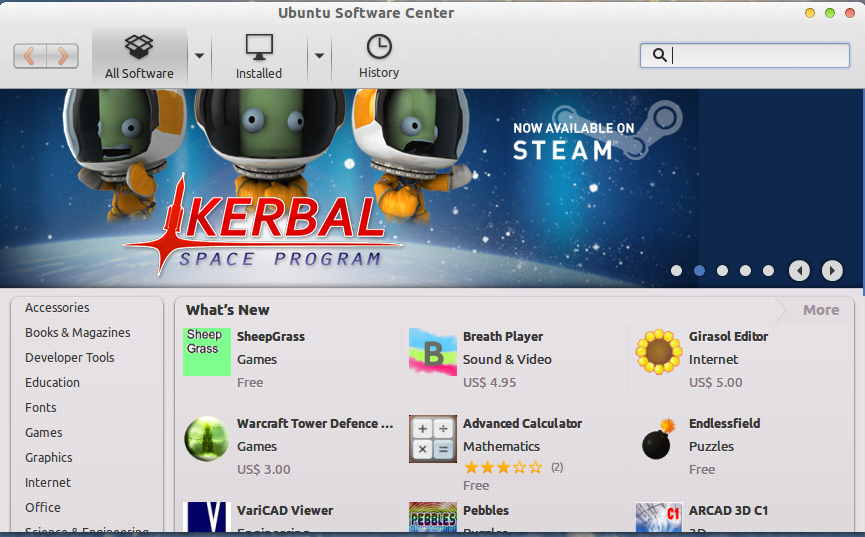Open the Office category
Screen dimensions: 865x537
point(43,507)
